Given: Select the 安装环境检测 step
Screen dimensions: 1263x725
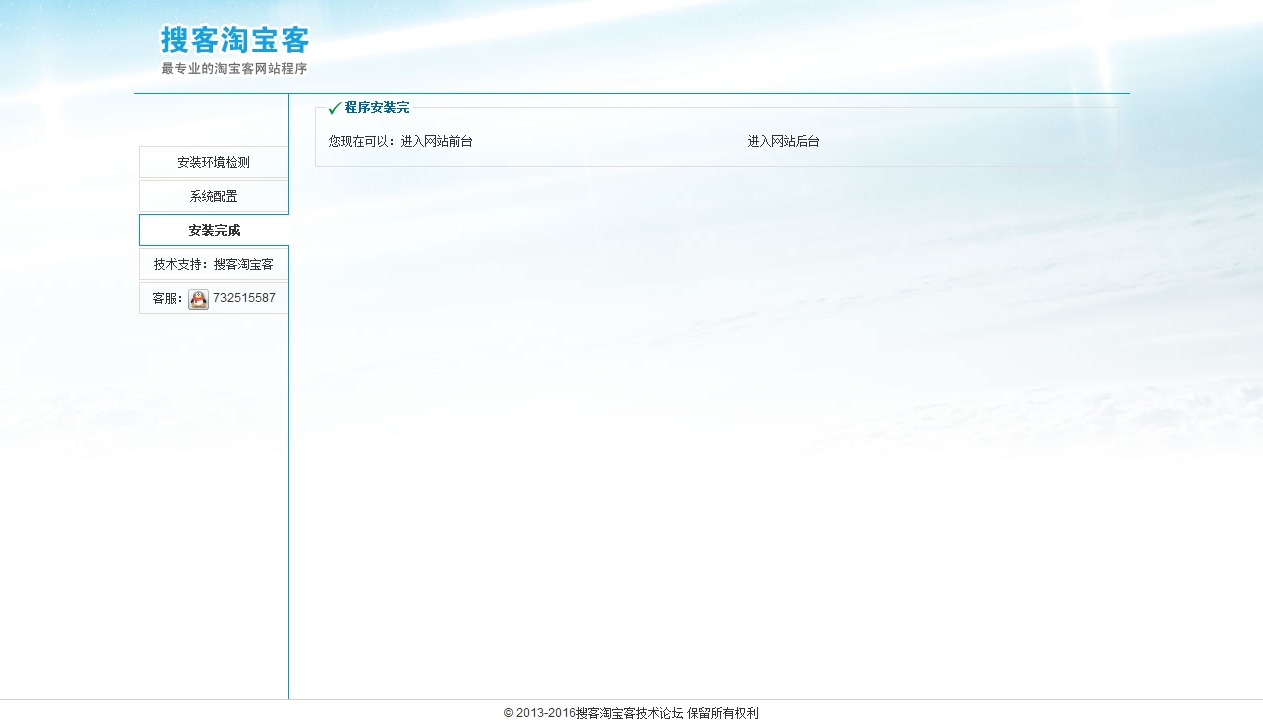Looking at the screenshot, I should pyautogui.click(x=213, y=162).
